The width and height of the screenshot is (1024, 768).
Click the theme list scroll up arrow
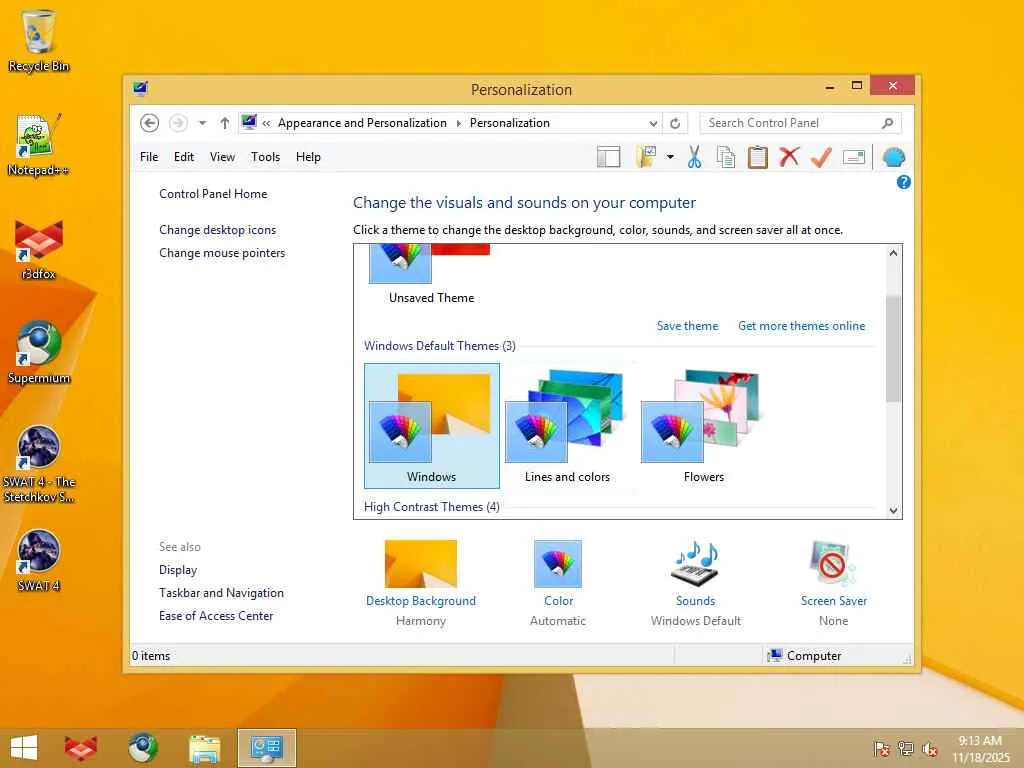[893, 253]
